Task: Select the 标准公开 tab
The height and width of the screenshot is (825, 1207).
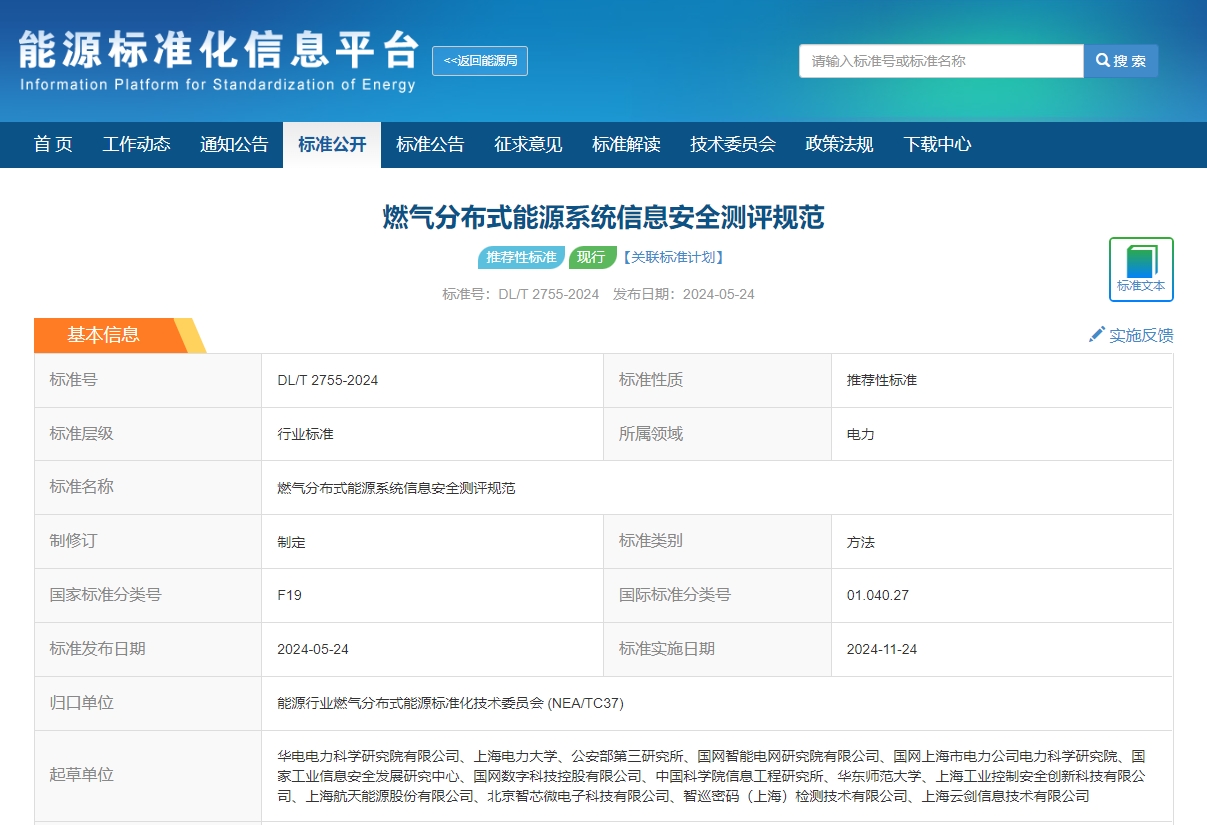Action: [332, 145]
